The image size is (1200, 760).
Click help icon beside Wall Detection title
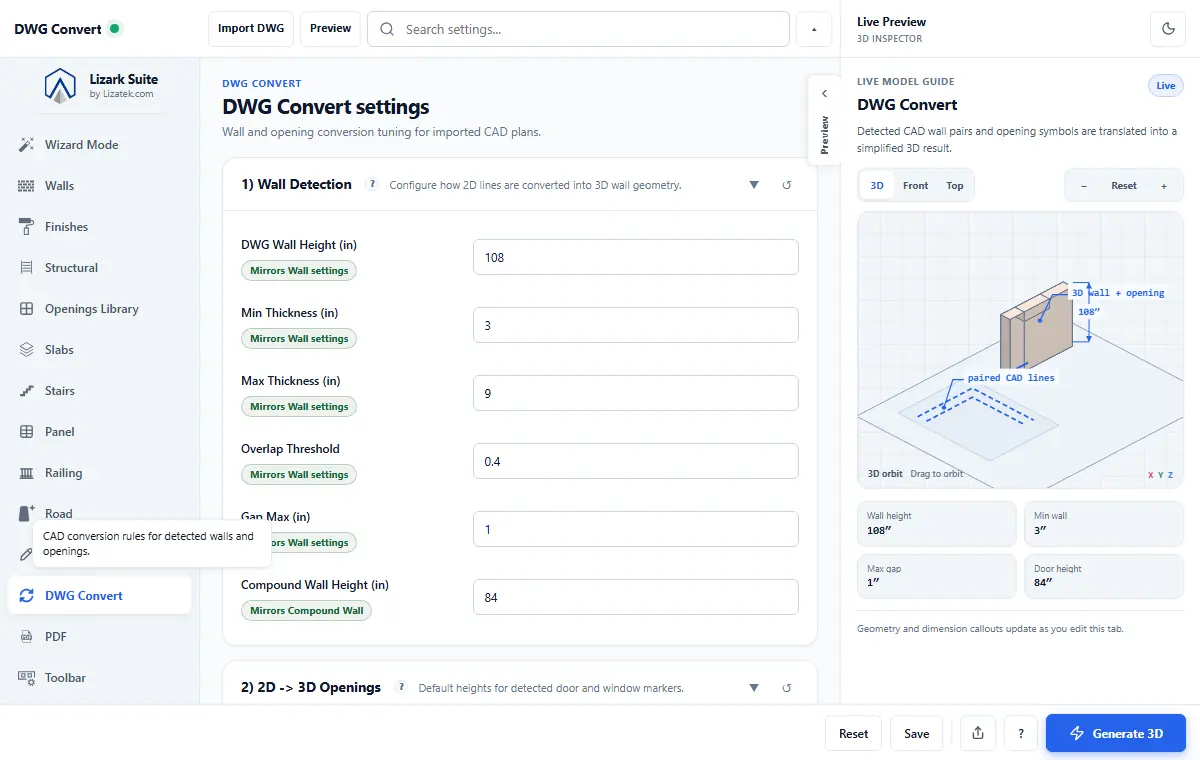(372, 184)
